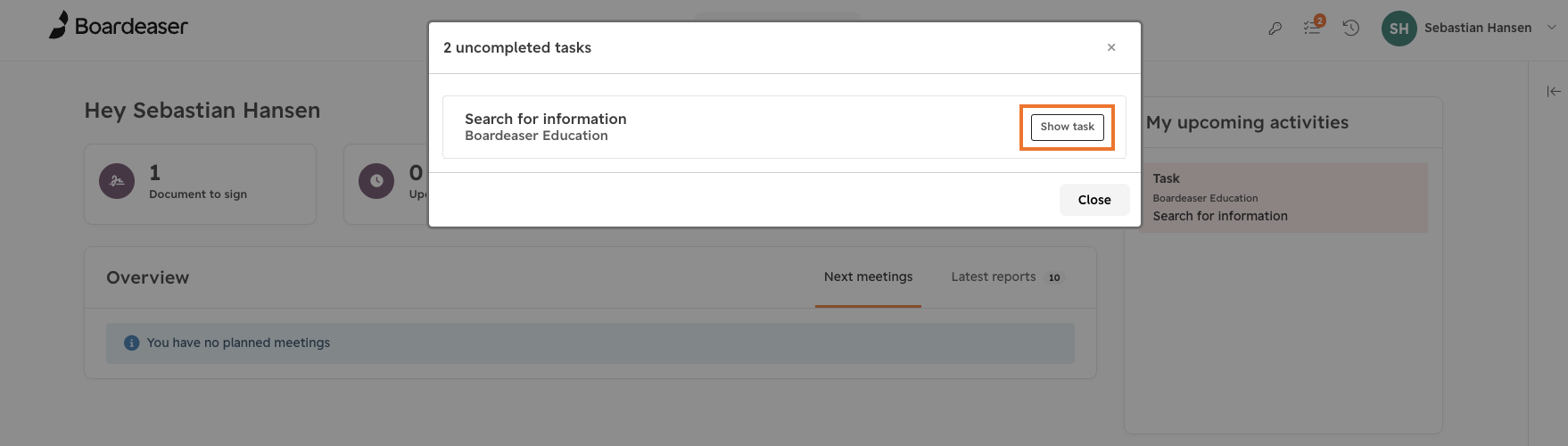Click the Document to sign signature icon

117,181
